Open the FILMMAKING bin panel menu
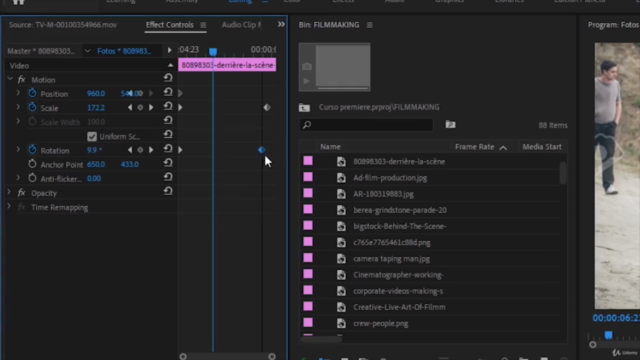The width and height of the screenshot is (640, 360). pos(369,25)
